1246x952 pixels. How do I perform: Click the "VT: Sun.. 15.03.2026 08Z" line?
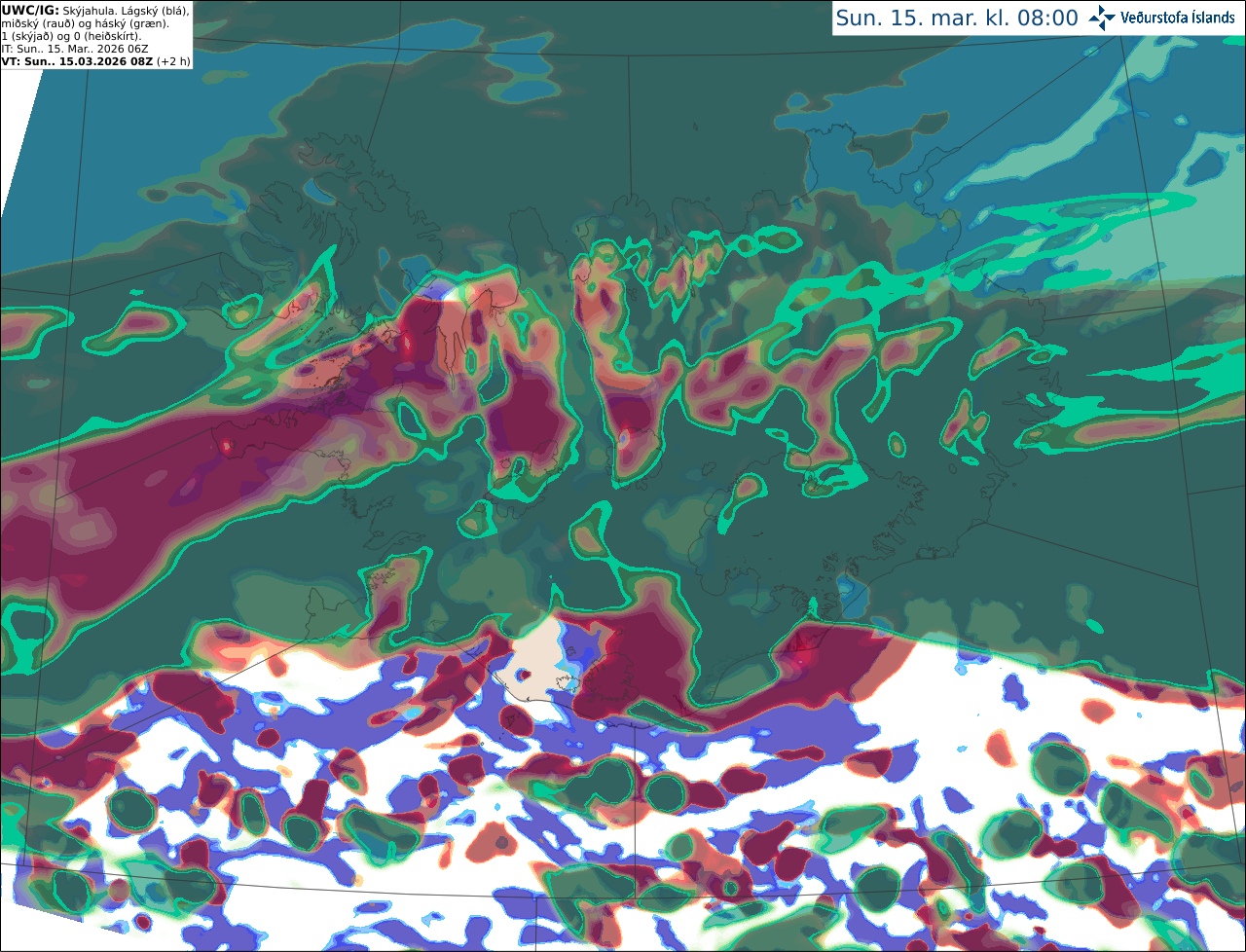77,60
